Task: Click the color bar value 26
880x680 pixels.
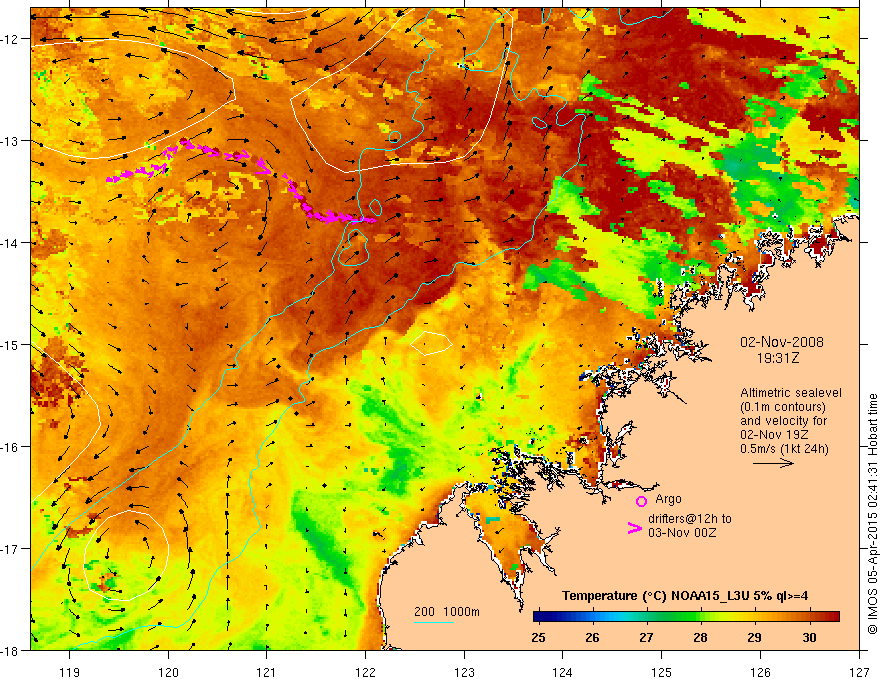Action: [x=592, y=638]
